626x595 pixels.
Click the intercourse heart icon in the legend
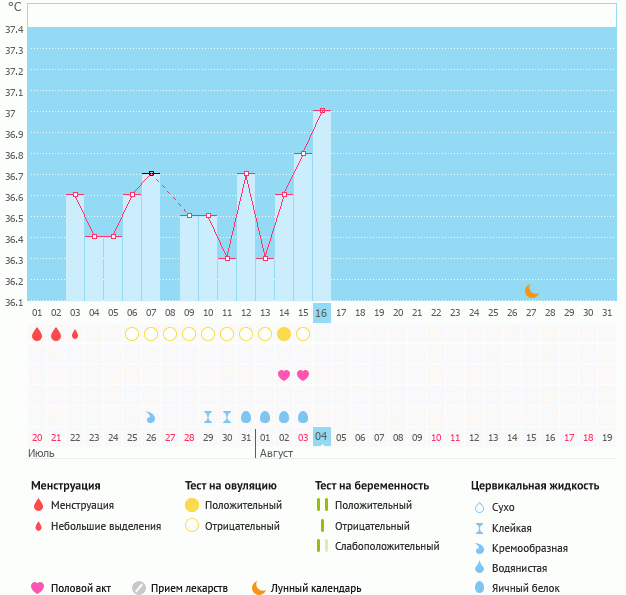pyautogui.click(x=38, y=588)
